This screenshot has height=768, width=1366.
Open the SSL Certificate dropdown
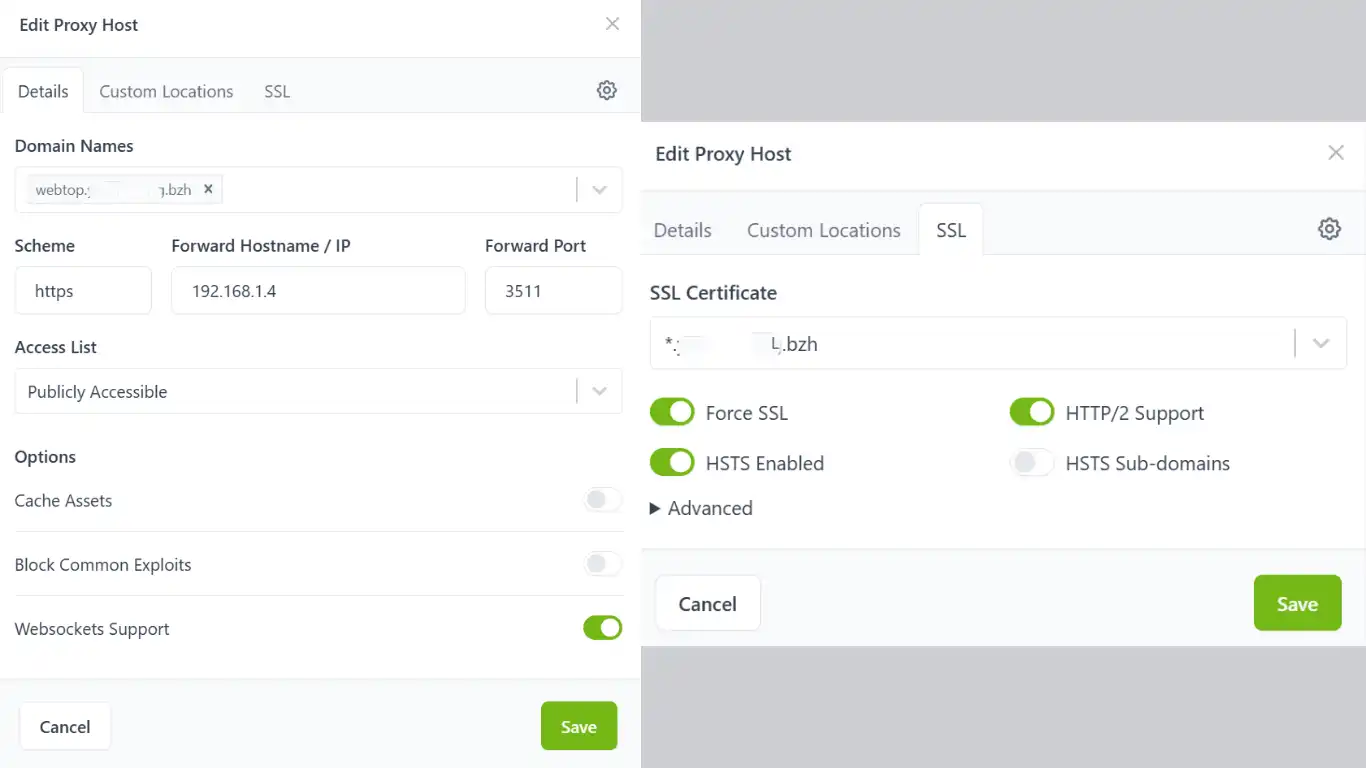click(1321, 343)
